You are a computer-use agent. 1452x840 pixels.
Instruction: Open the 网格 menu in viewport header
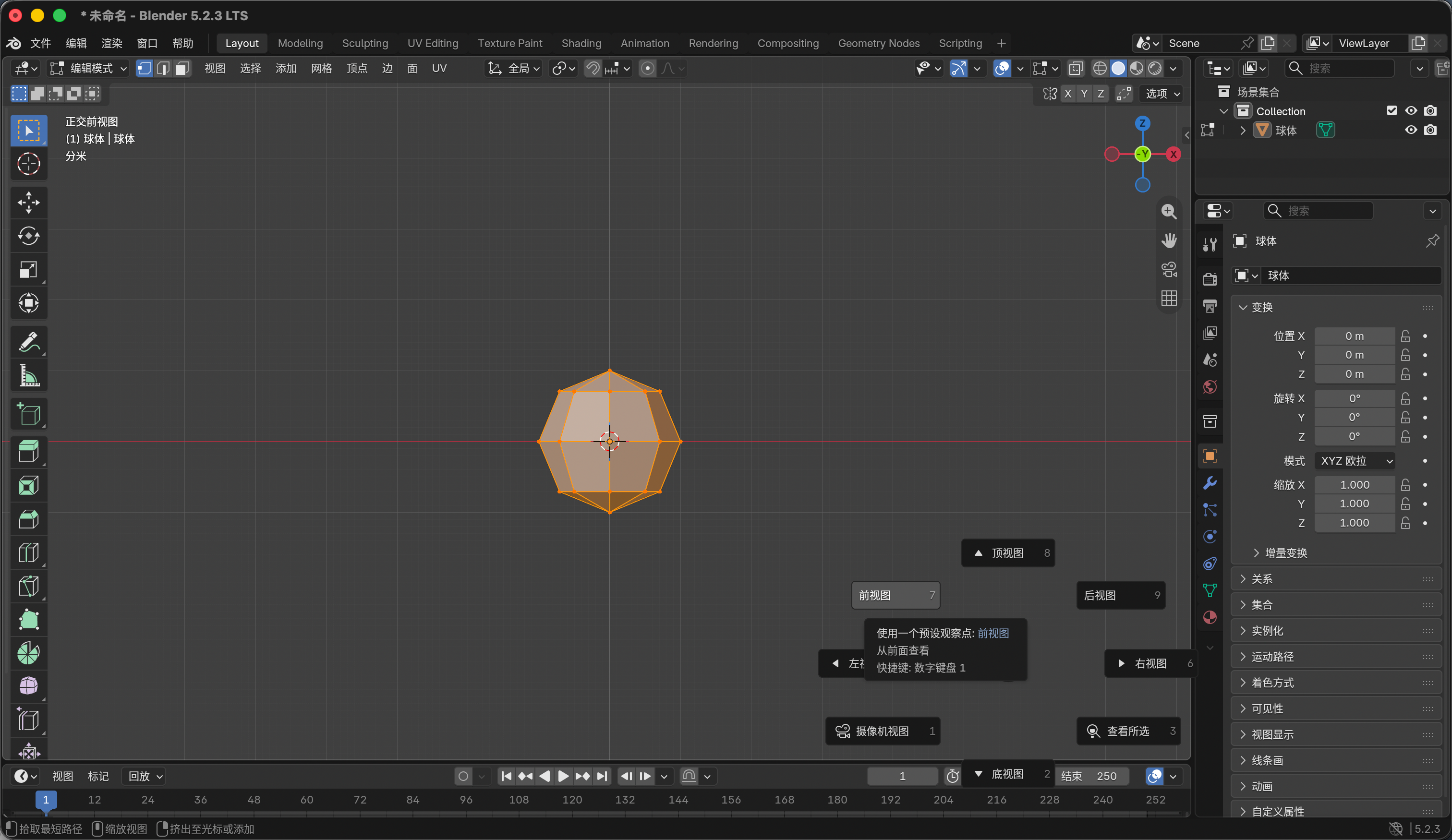(321, 69)
